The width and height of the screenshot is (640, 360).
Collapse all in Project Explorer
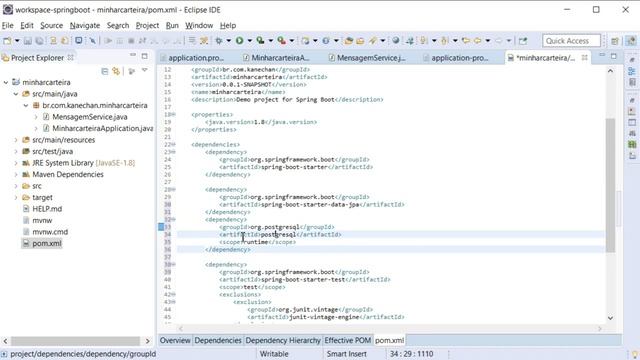105,71
